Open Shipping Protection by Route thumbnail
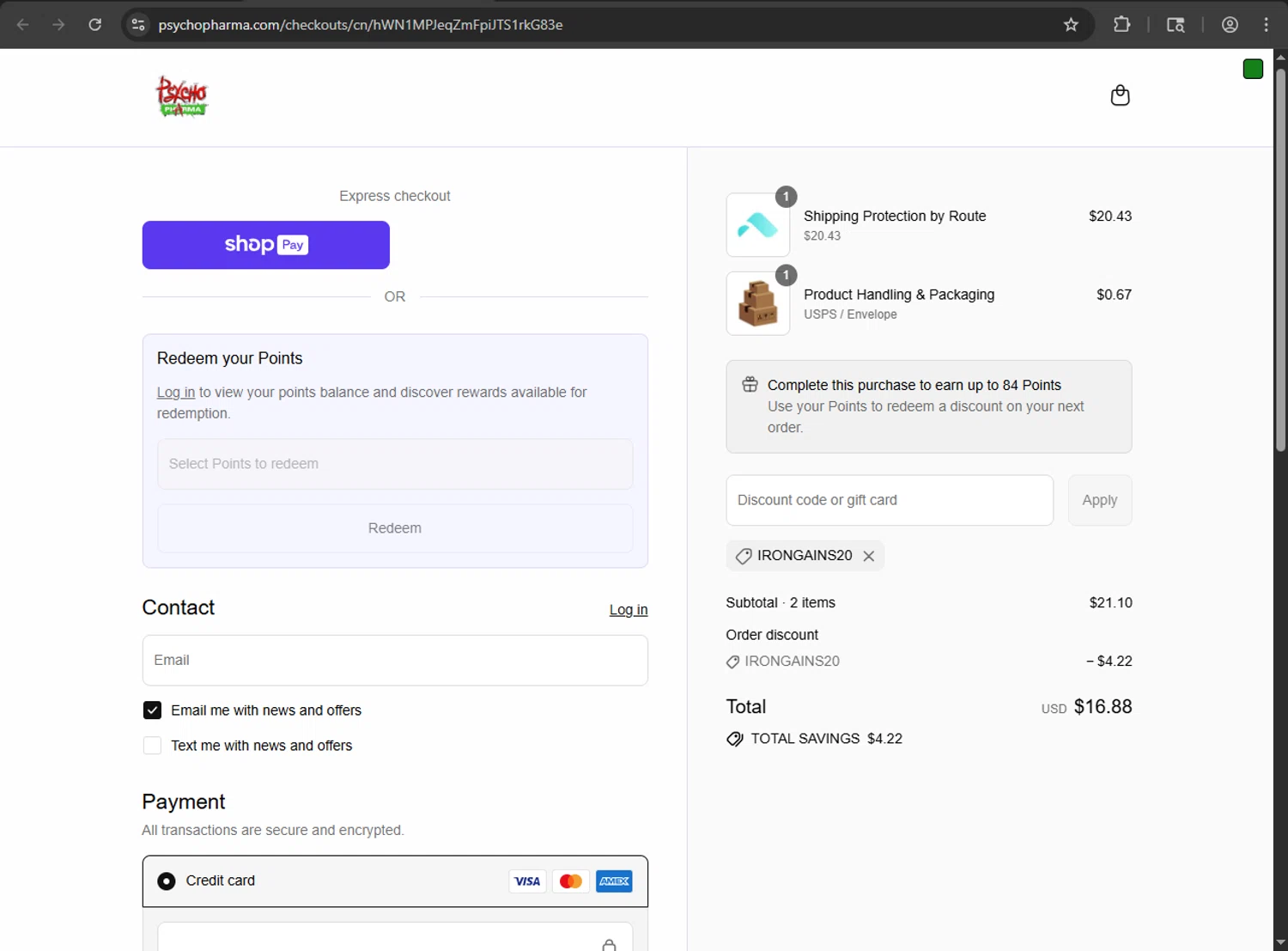This screenshot has height=951, width=1288. tap(757, 225)
